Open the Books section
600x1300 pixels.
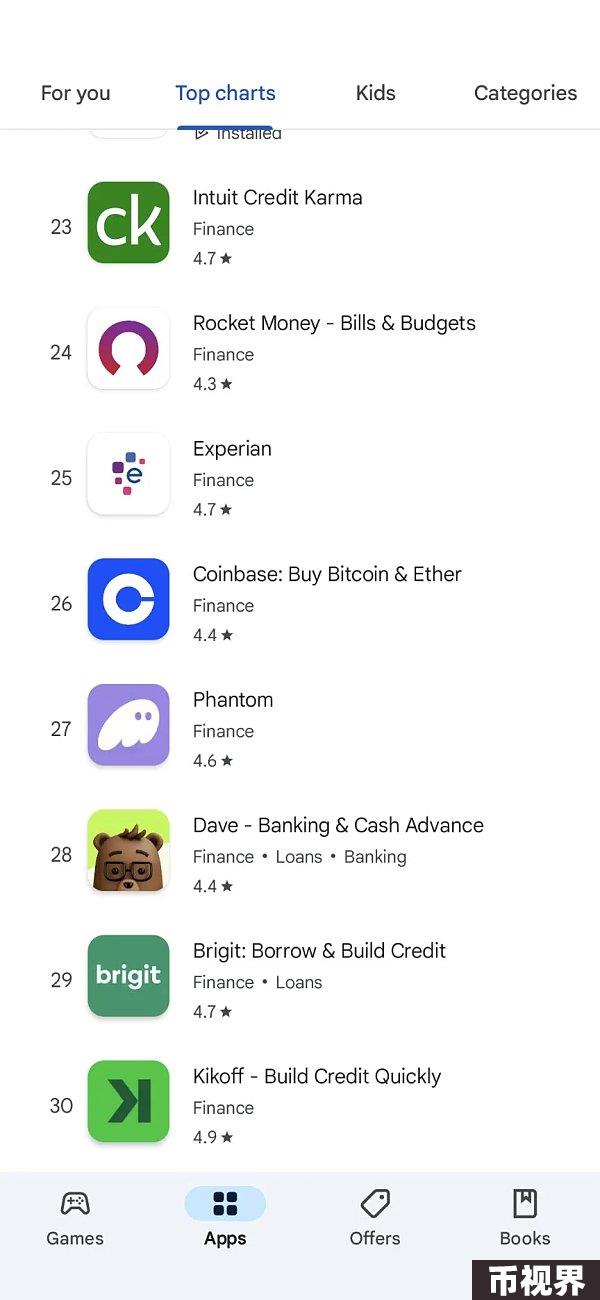pos(525,1218)
